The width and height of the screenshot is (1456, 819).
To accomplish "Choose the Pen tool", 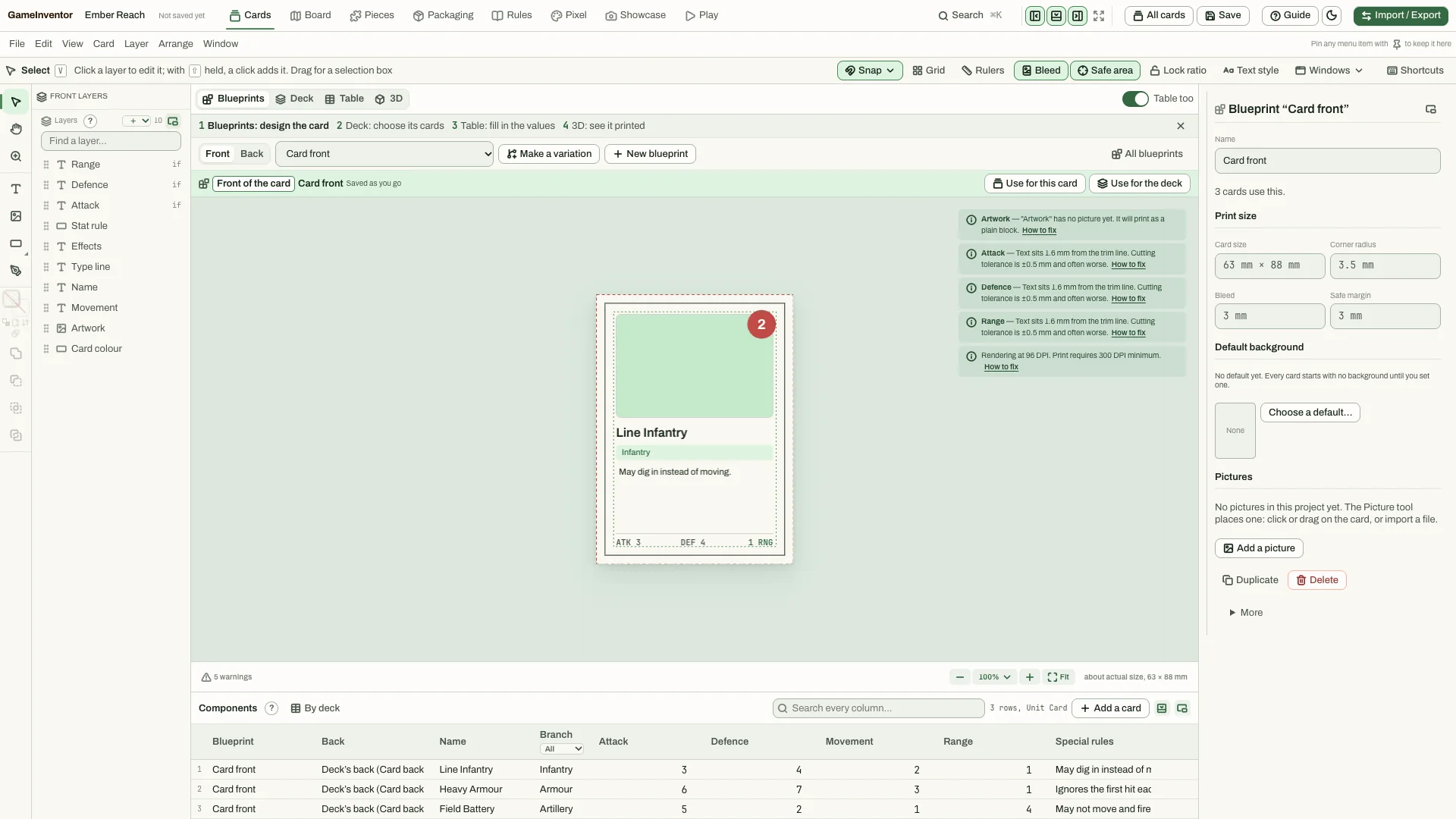I will pyautogui.click(x=16, y=271).
